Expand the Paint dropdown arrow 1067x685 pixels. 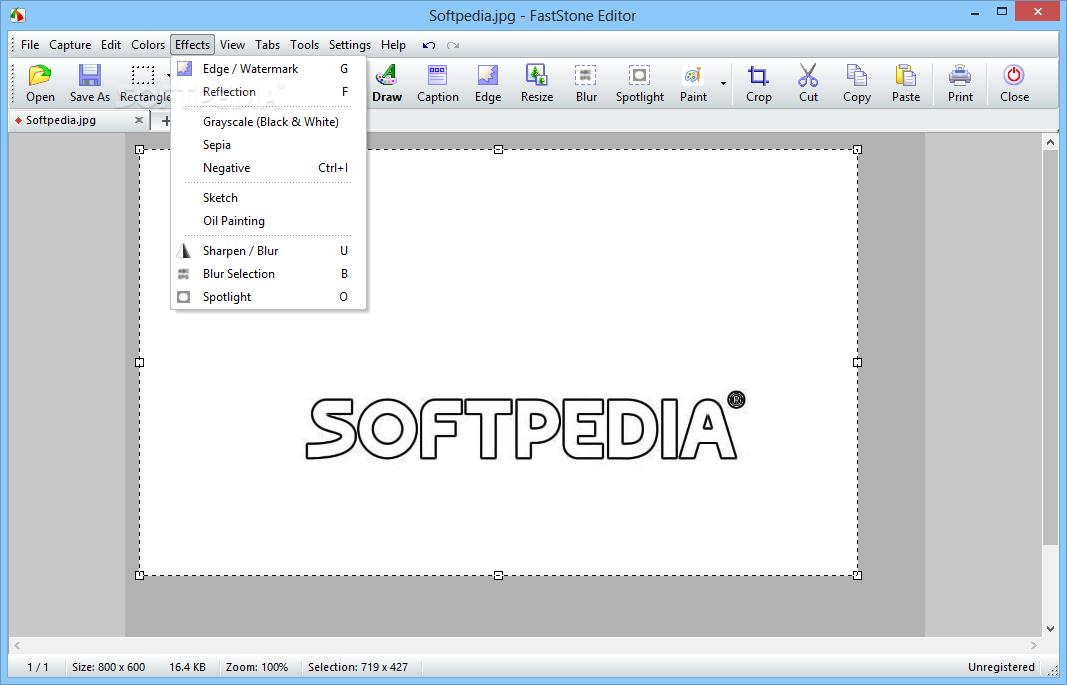pos(723,84)
